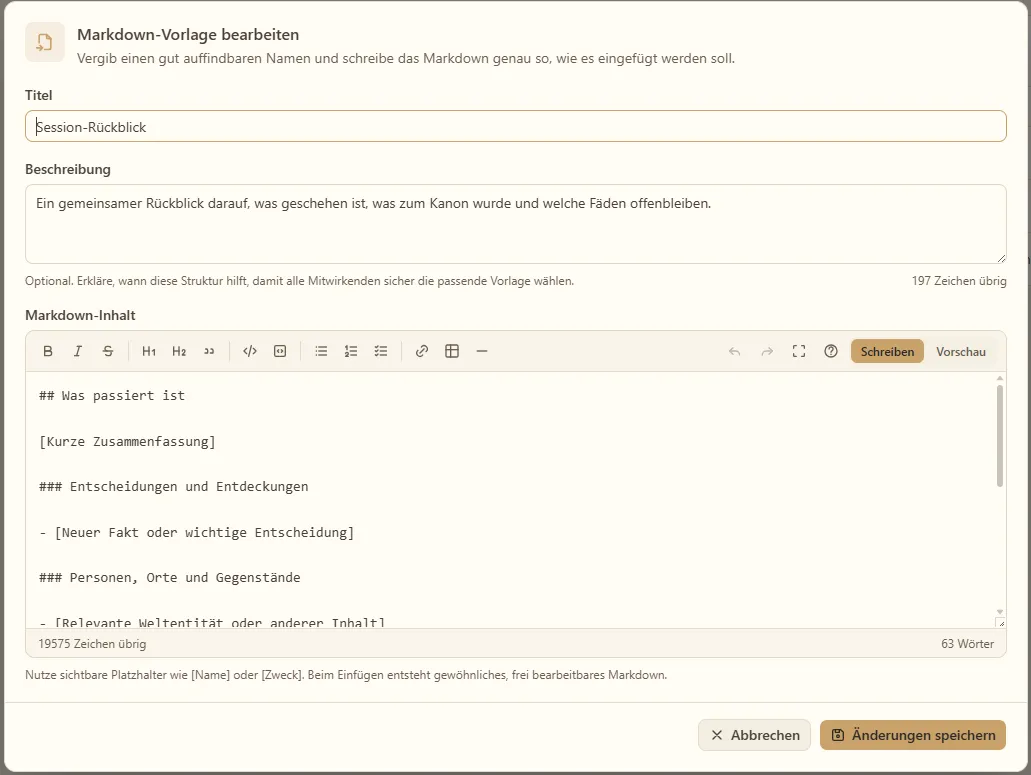The width and height of the screenshot is (1031, 775).
Task: Insert a numbered list
Action: tap(351, 351)
